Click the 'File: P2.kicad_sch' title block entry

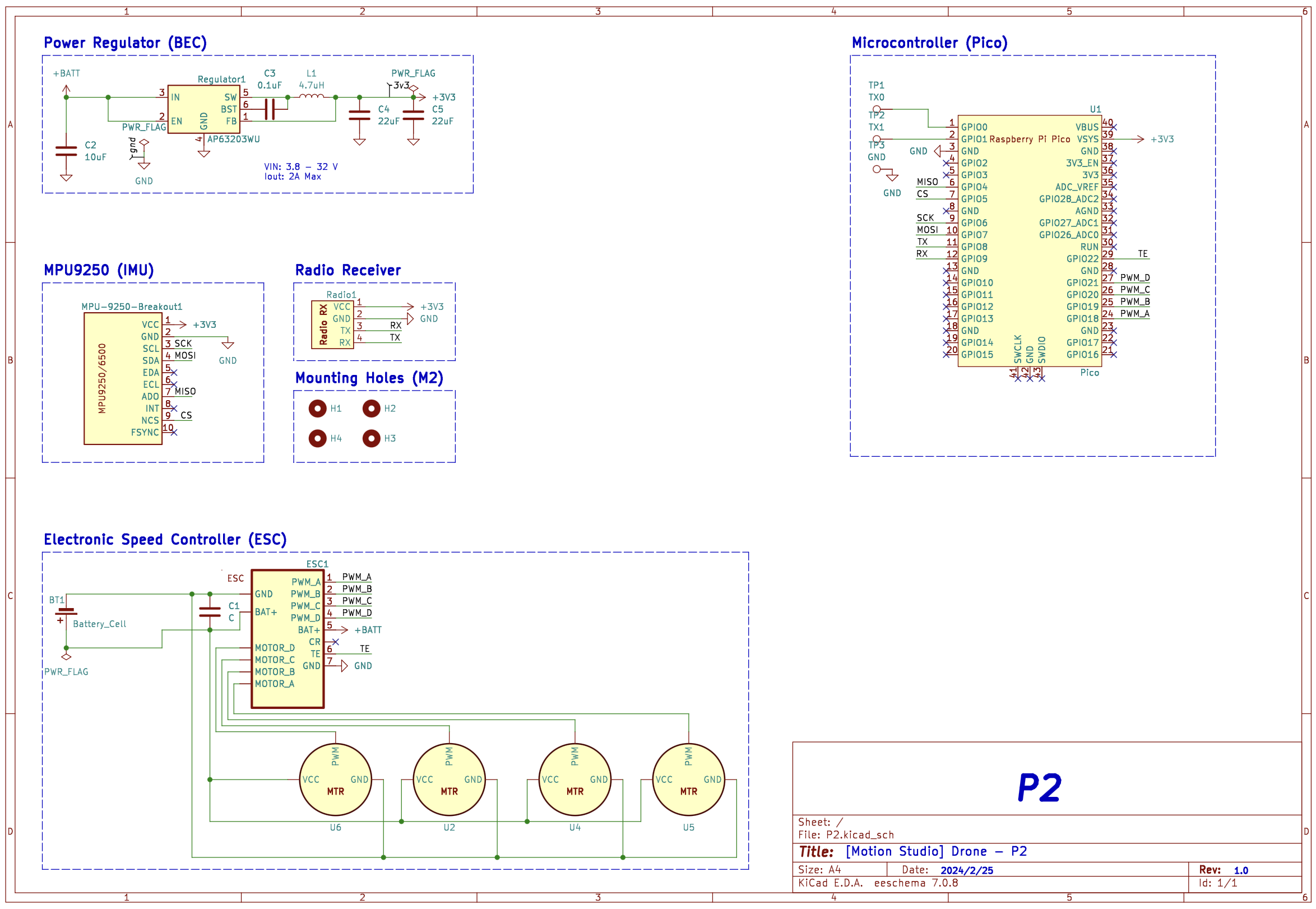point(846,835)
